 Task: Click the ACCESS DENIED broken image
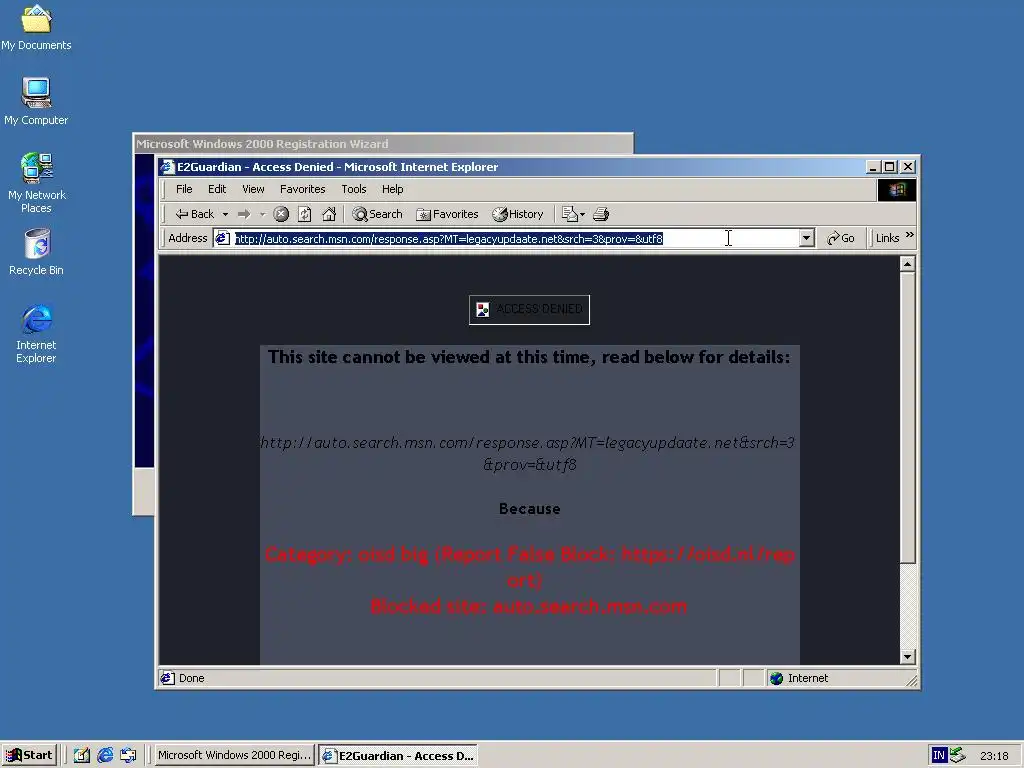529,310
